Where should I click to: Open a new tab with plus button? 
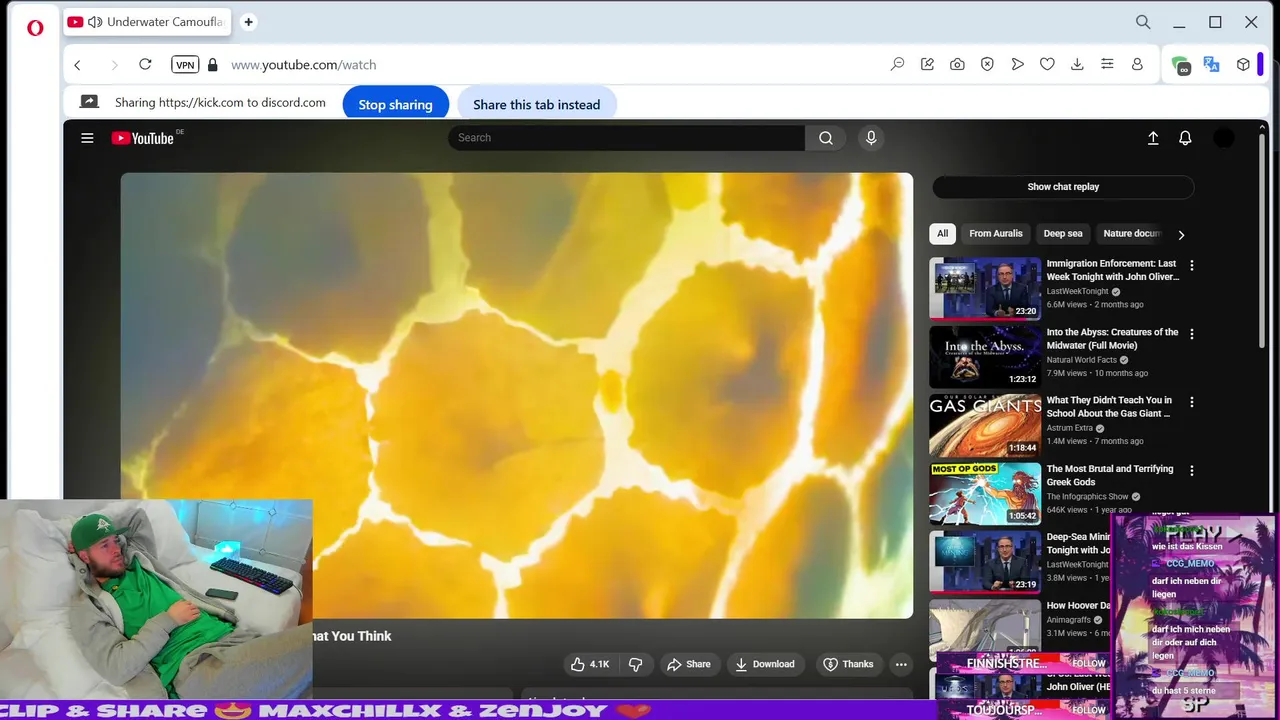coord(248,22)
